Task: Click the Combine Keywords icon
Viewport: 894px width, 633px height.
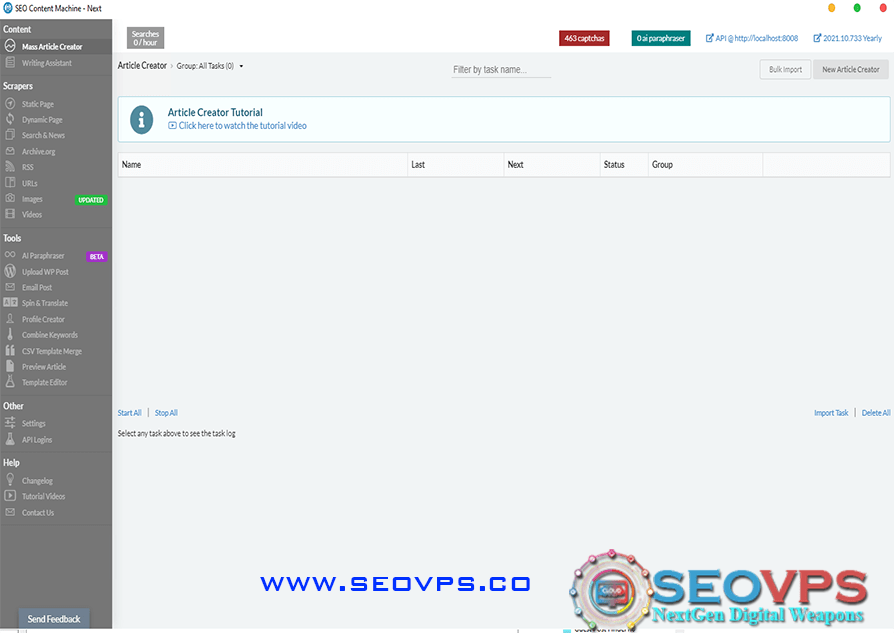Action: point(10,334)
